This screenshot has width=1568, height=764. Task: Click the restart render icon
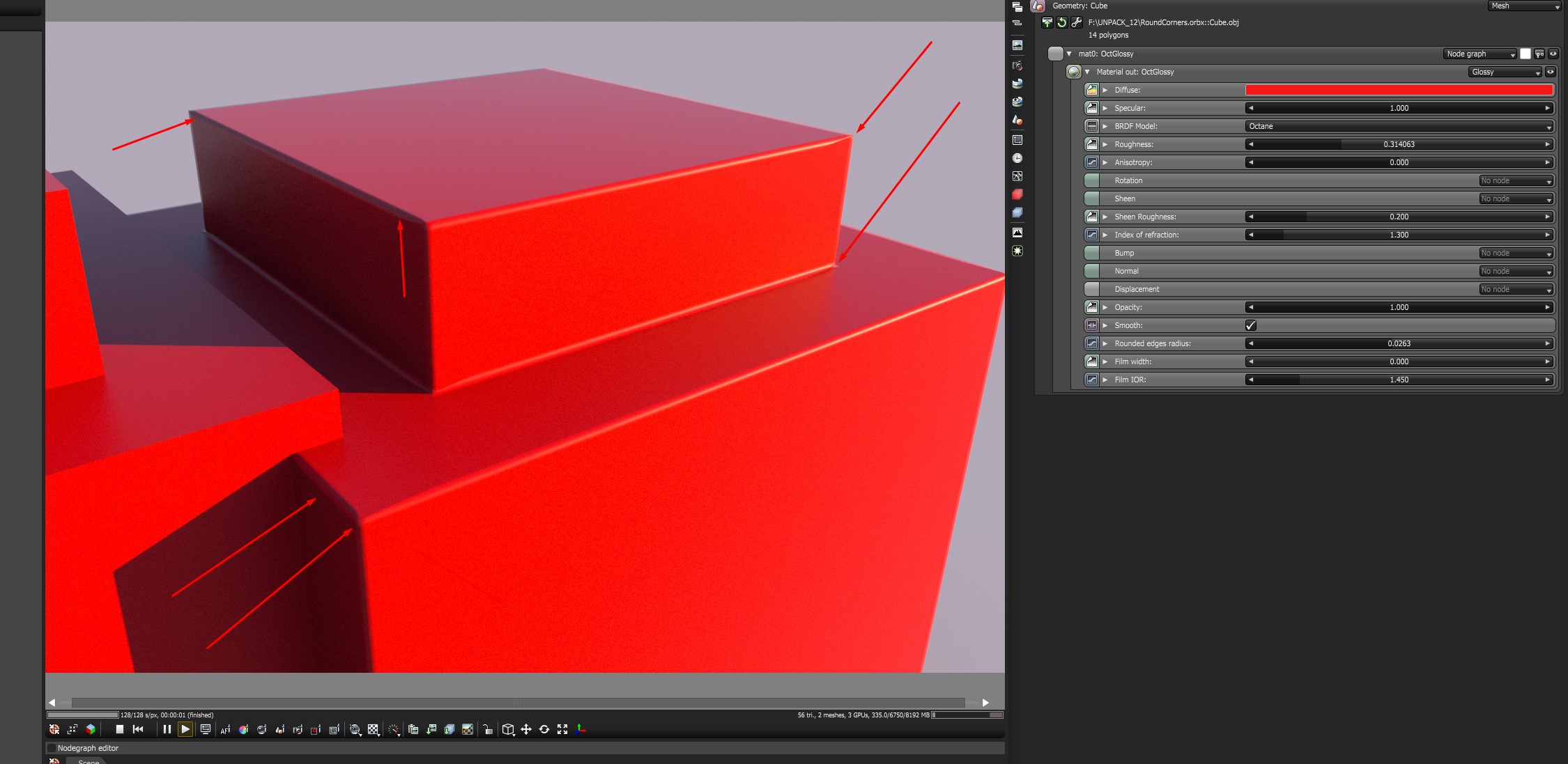click(x=138, y=729)
